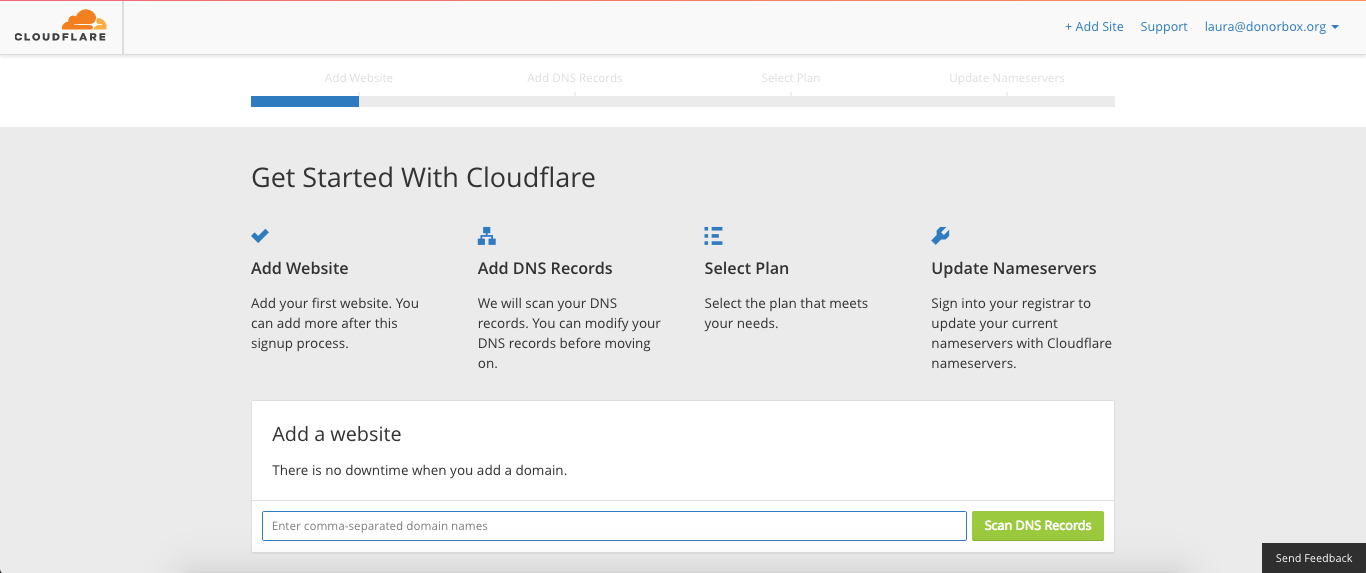Viewport: 1366px width, 573px height.
Task: Select the Add DNS Records progress step
Action: pyautogui.click(x=575, y=78)
